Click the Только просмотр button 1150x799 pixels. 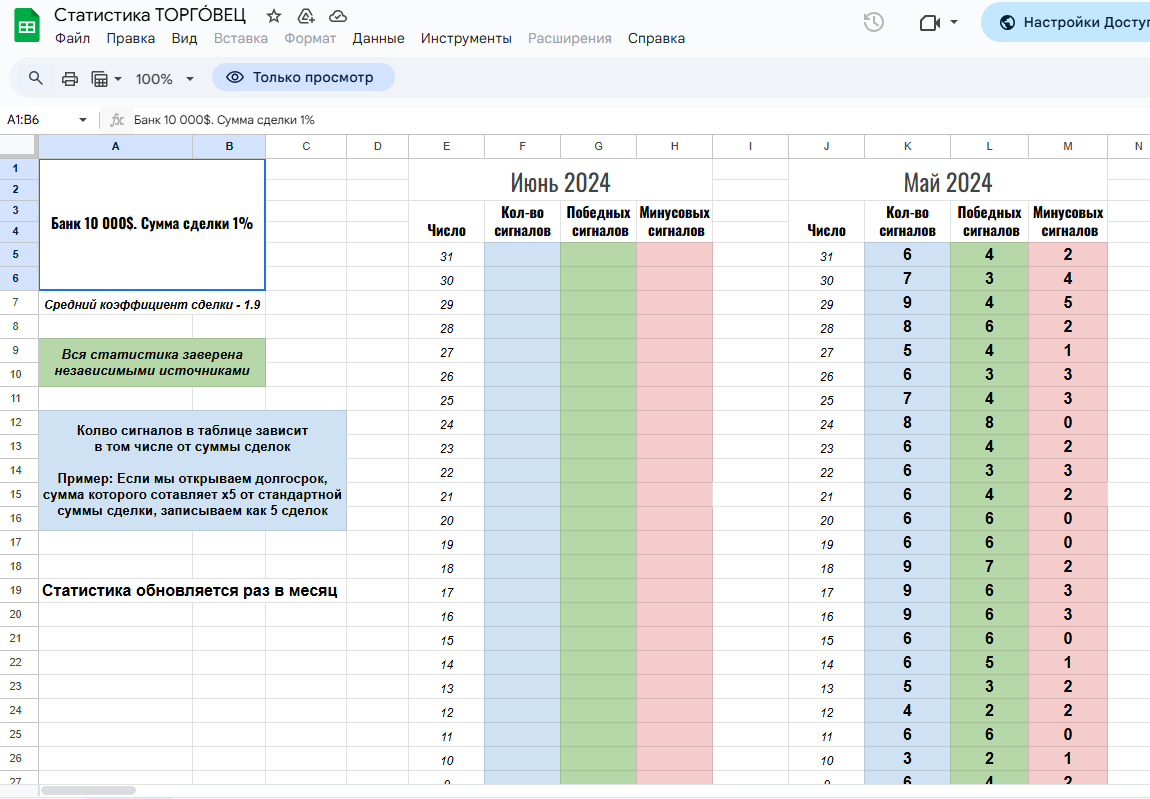pyautogui.click(x=302, y=77)
